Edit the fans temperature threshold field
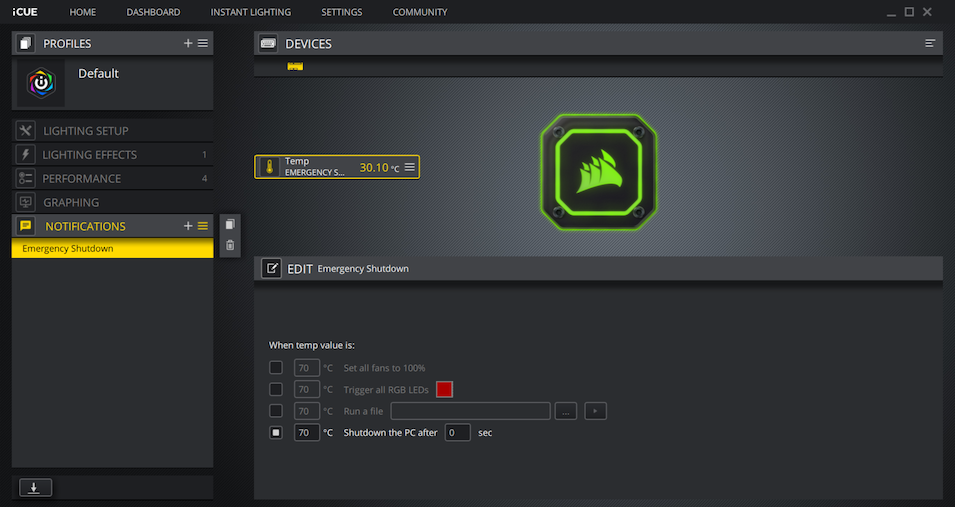 coord(306,367)
